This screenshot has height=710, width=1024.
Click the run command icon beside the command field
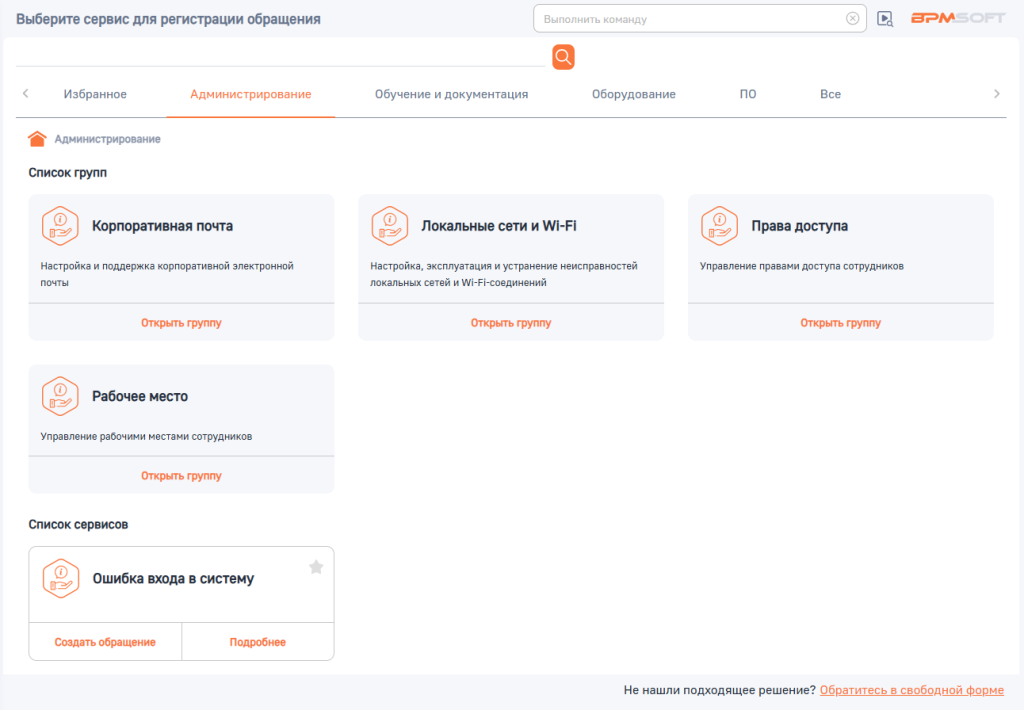click(884, 19)
